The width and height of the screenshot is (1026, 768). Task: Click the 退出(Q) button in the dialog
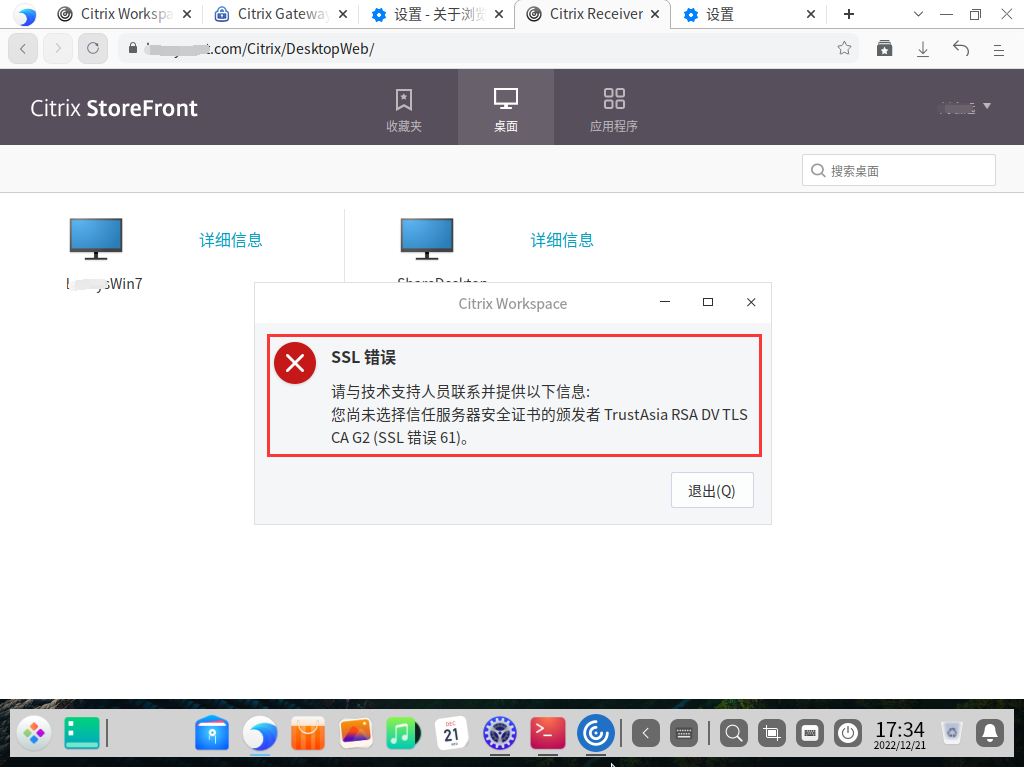coord(712,490)
